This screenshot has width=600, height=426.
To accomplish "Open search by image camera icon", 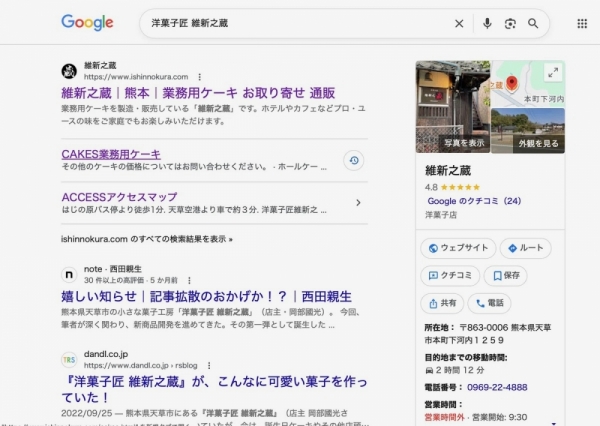I will pyautogui.click(x=510, y=24).
